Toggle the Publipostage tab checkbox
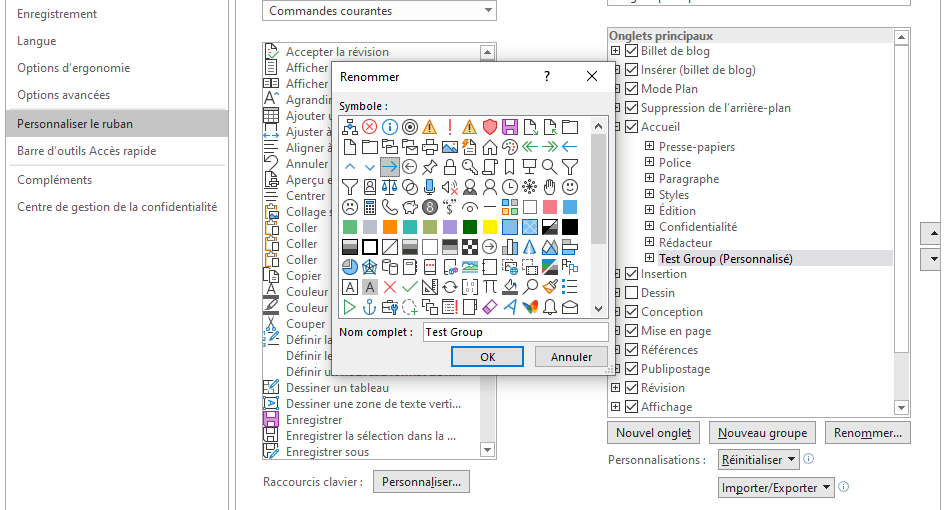This screenshot has width=947, height=510. 632,369
